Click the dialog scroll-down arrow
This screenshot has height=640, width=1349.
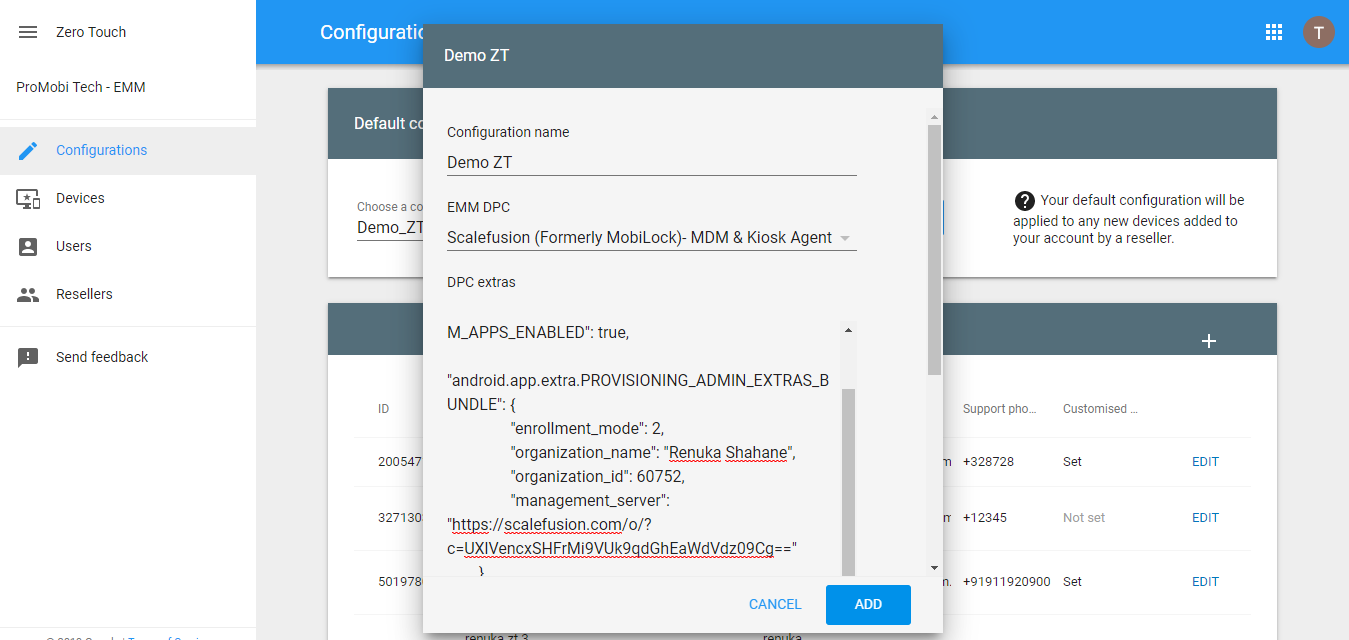point(934,568)
